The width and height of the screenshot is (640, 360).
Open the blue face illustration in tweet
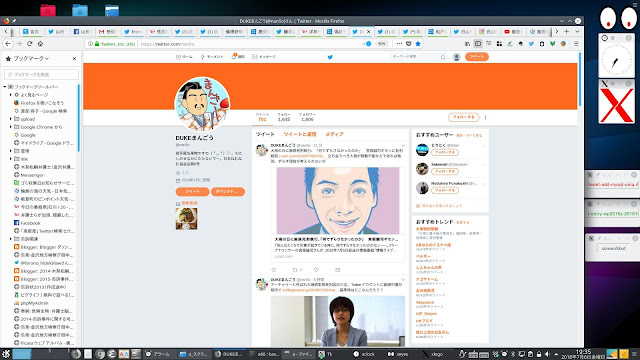[338, 200]
